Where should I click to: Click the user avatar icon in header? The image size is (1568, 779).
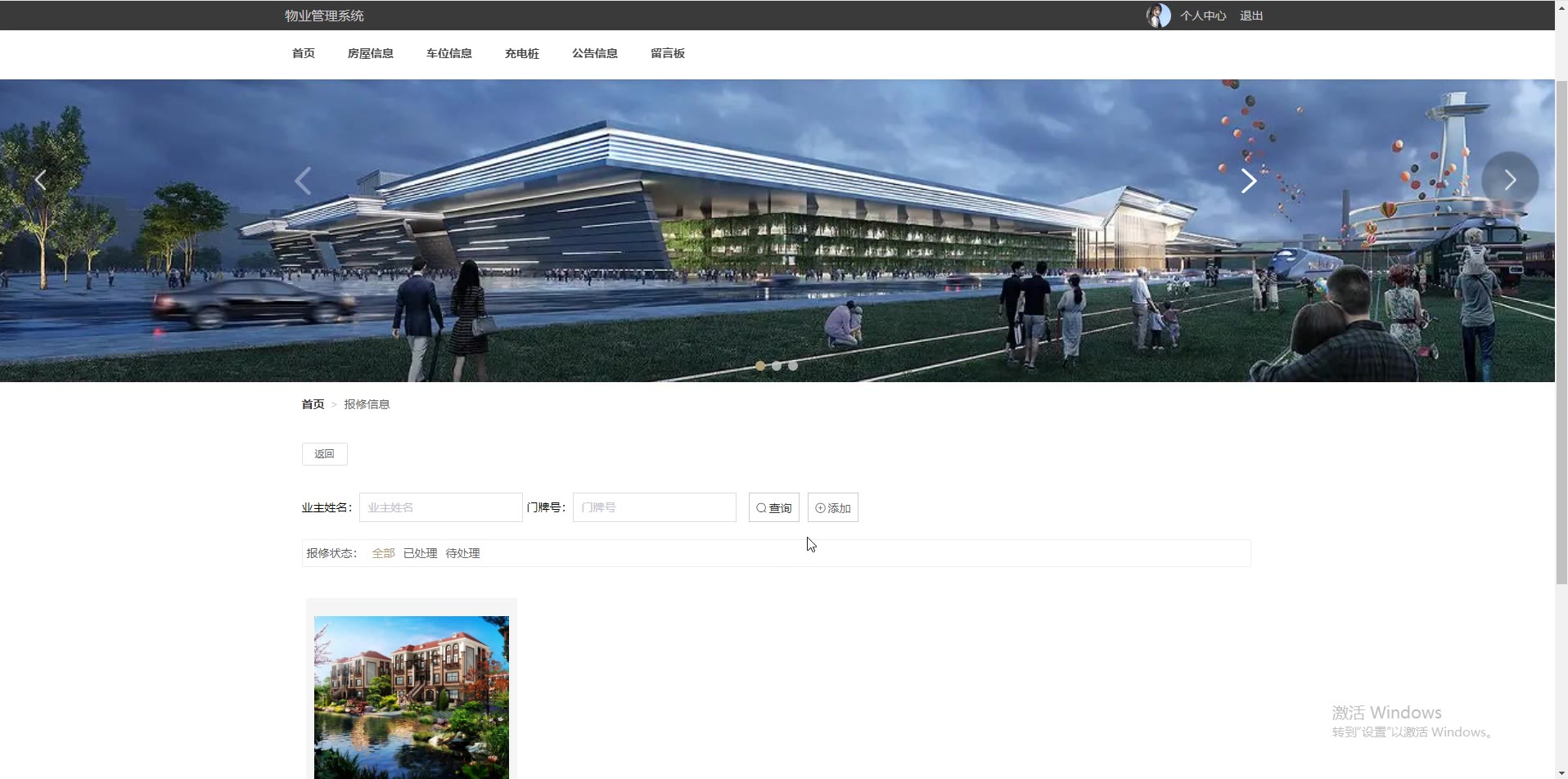click(x=1158, y=16)
